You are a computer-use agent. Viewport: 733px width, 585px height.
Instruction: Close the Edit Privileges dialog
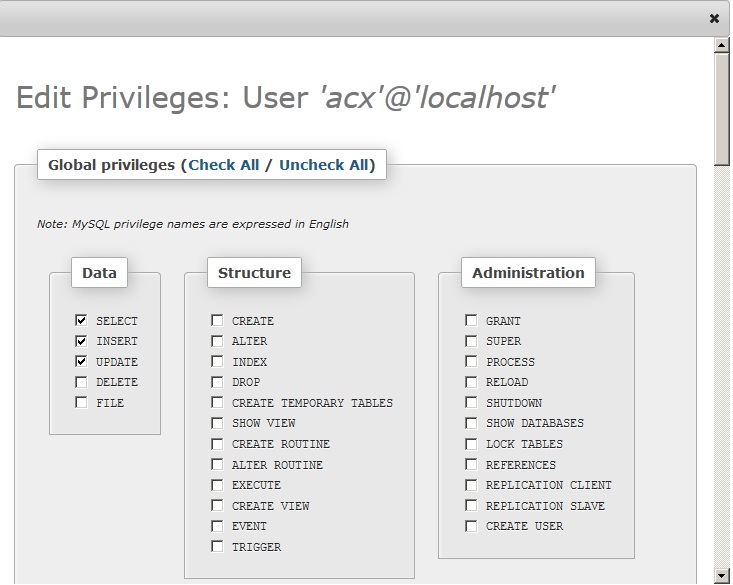click(714, 18)
